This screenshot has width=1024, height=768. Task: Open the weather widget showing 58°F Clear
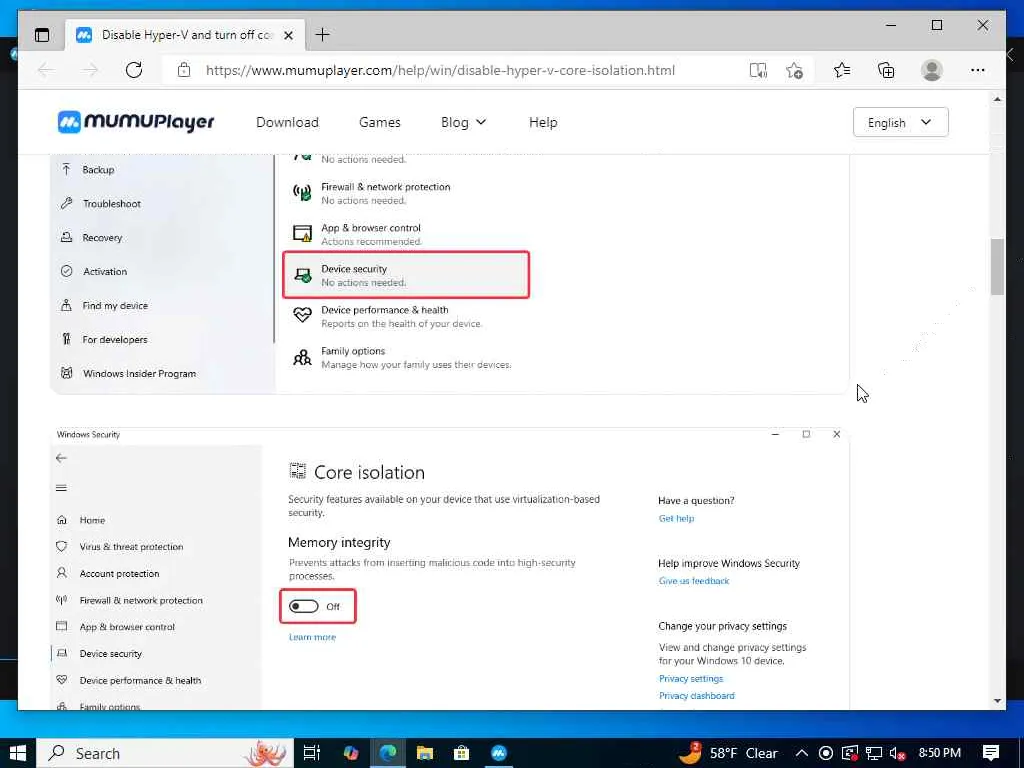pos(729,753)
